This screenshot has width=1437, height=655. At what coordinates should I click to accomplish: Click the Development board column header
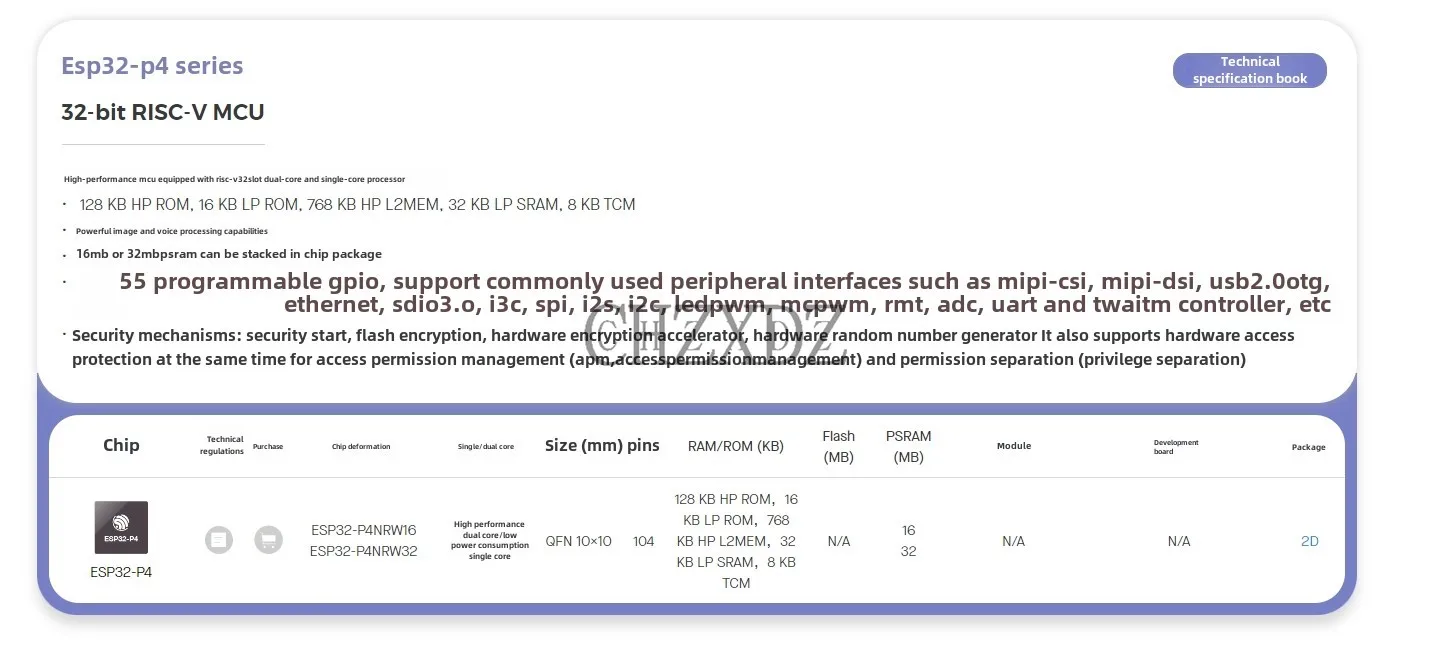point(1176,446)
